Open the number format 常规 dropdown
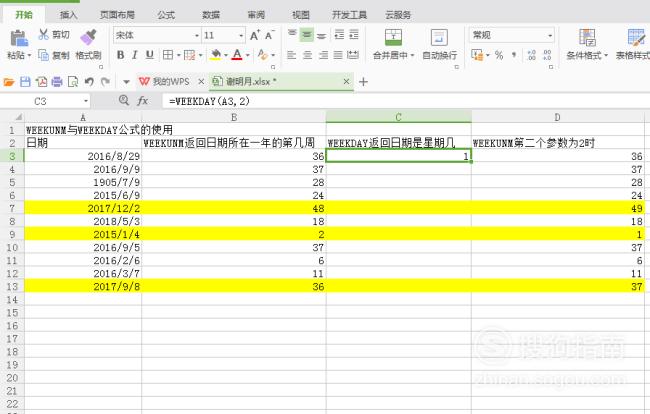Viewport: 650px width, 414px height. (550, 36)
